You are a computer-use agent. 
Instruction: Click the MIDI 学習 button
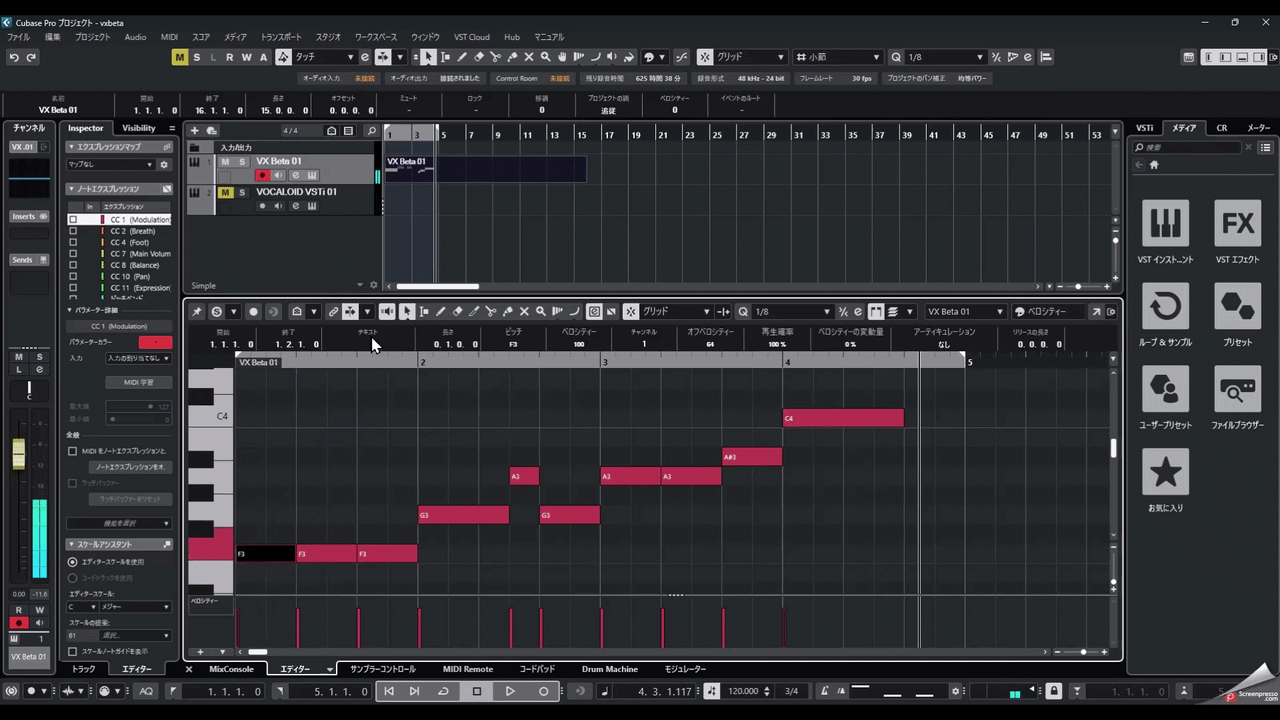coord(138,382)
